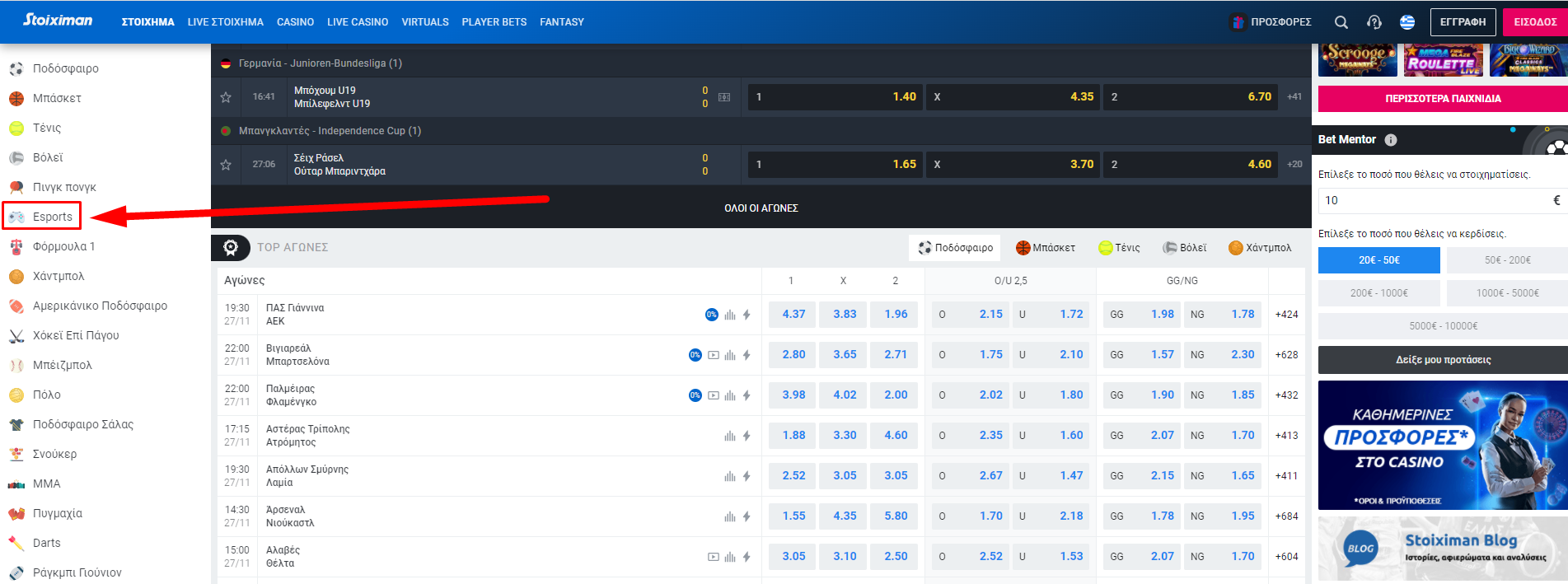The width and height of the screenshot is (1568, 584).
Task: Click live stream icon for Παλμέιρας match
Action: pyautogui.click(x=714, y=395)
